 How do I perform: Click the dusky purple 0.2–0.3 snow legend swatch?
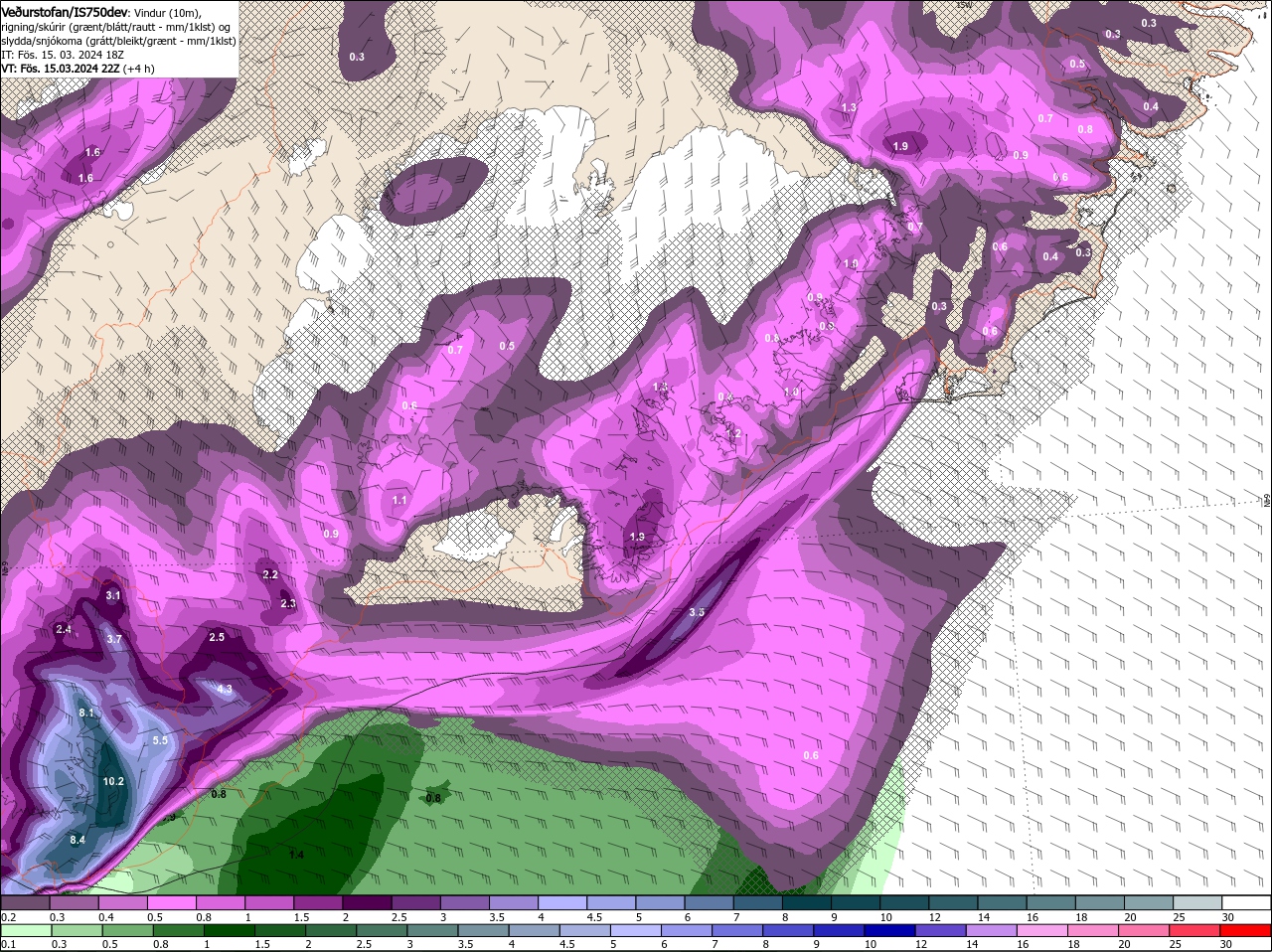pos(27,902)
